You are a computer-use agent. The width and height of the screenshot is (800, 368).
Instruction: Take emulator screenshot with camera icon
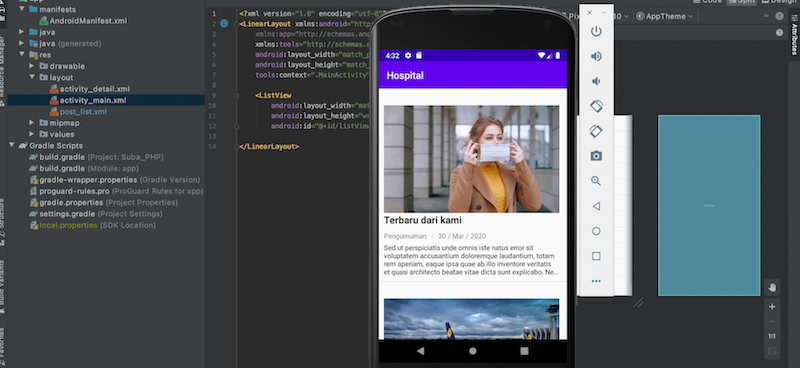pos(596,156)
